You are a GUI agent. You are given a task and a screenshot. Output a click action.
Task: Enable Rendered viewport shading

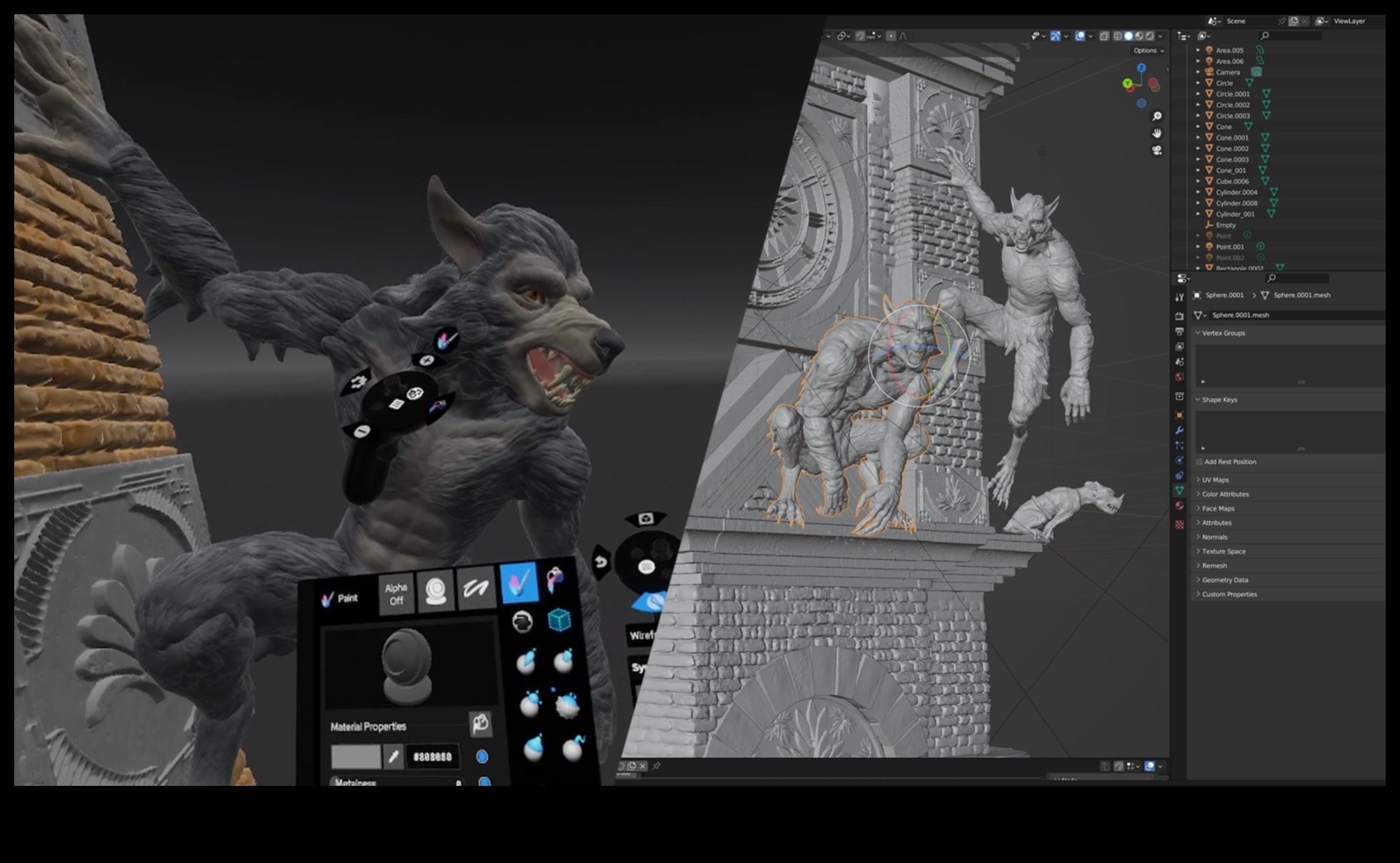click(1149, 36)
